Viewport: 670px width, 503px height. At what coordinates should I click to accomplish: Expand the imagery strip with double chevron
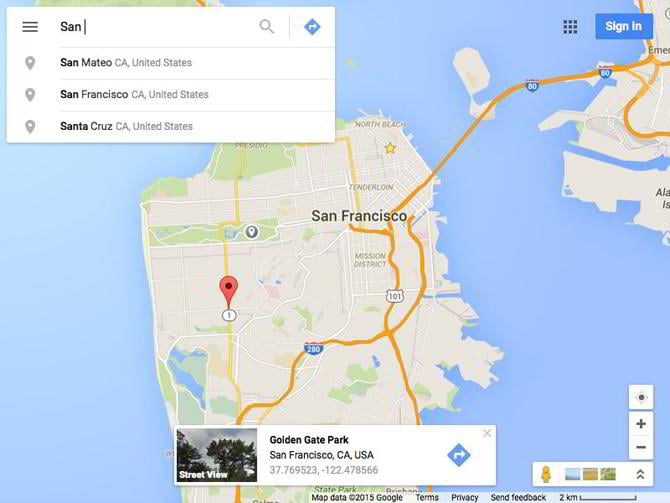click(x=640, y=474)
